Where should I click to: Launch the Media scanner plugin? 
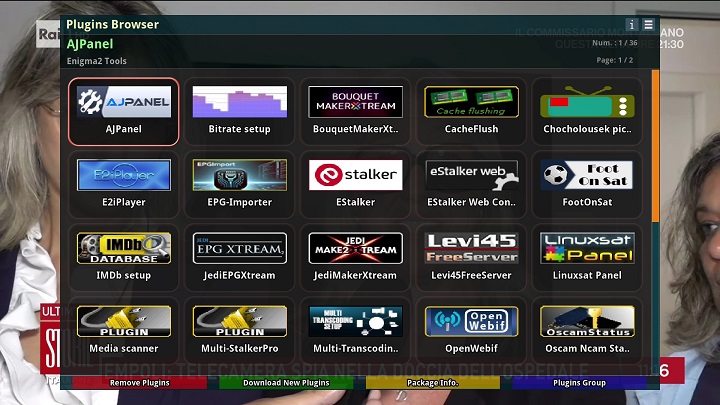tap(124, 331)
